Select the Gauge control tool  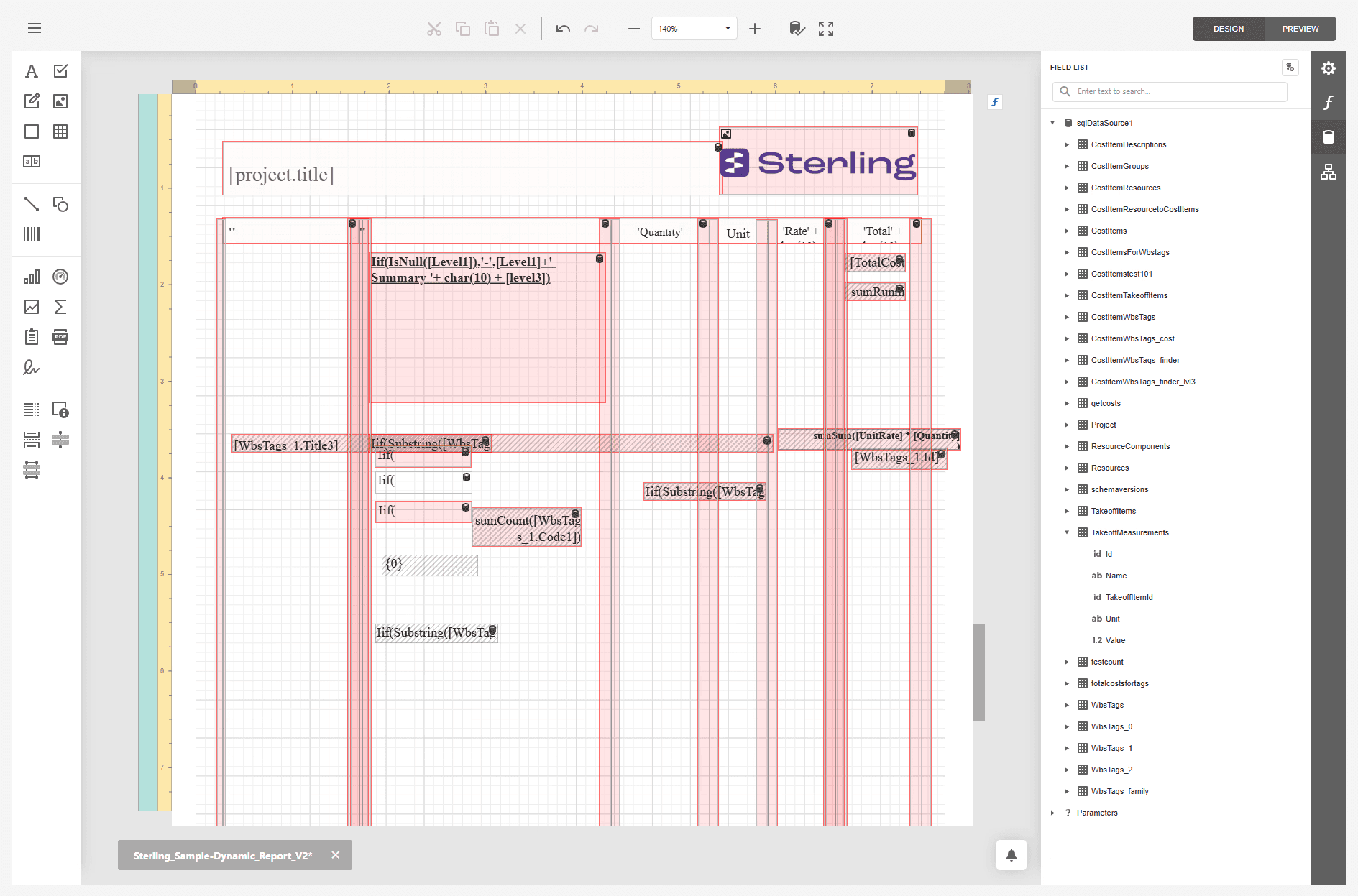point(60,277)
